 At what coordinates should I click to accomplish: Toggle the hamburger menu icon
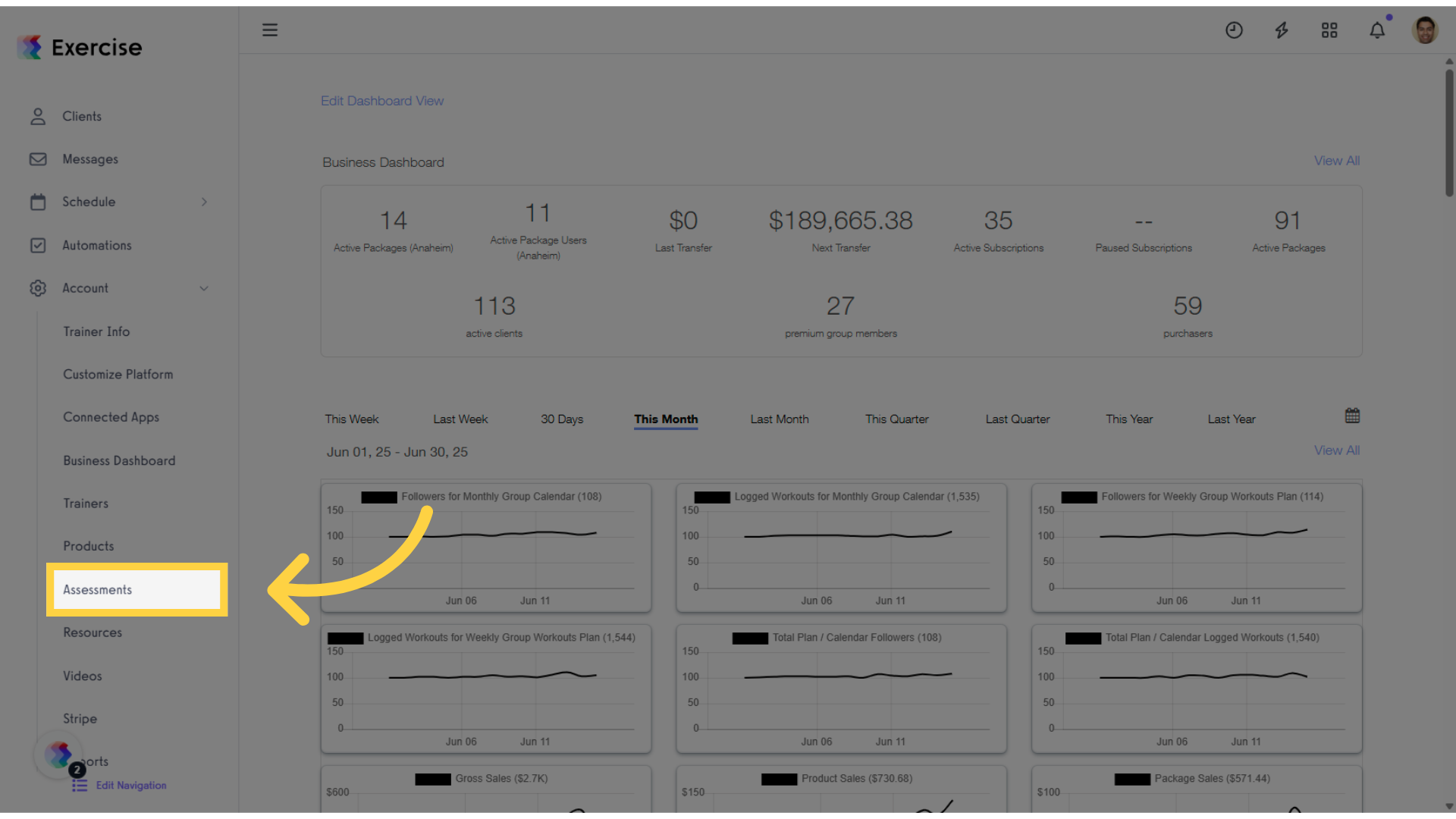270,30
